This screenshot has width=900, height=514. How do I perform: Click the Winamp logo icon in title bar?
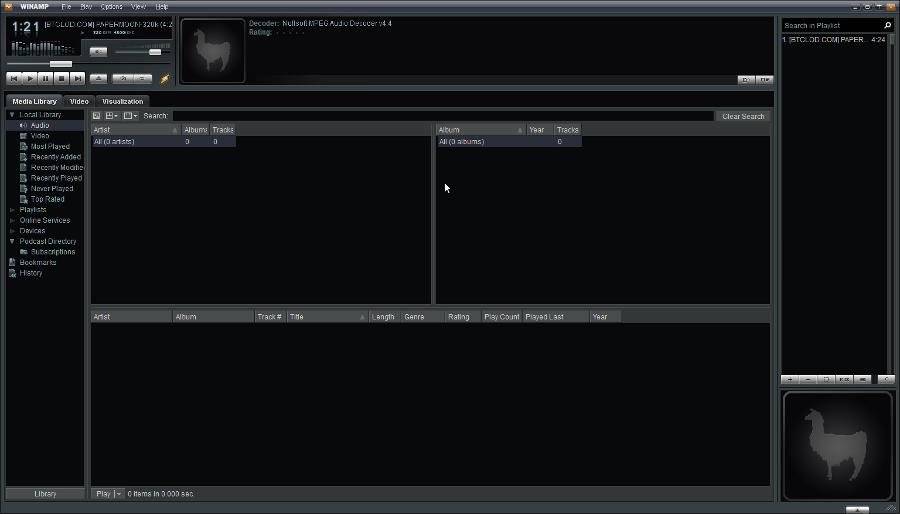point(9,6)
